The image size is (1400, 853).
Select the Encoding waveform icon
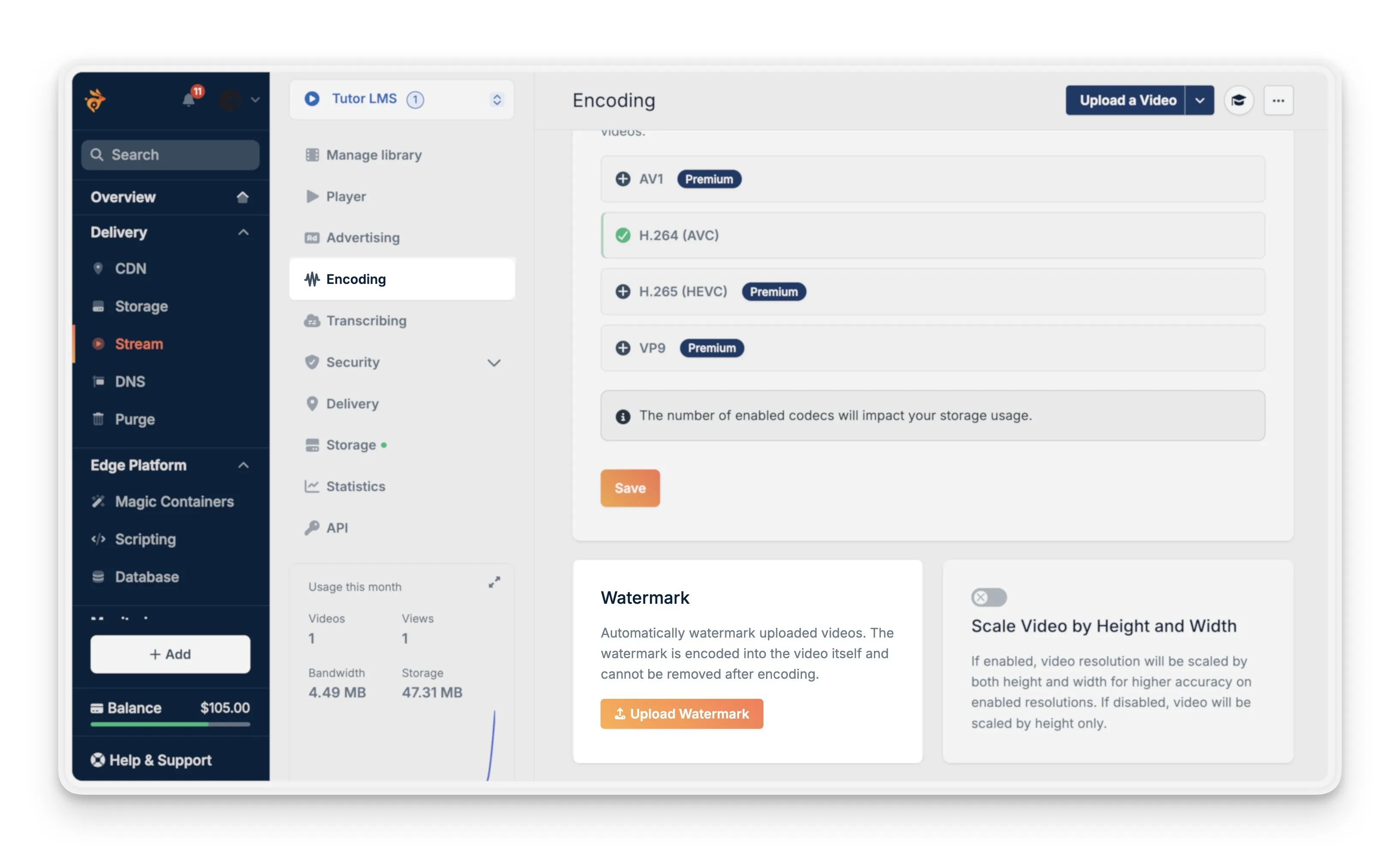pos(312,279)
